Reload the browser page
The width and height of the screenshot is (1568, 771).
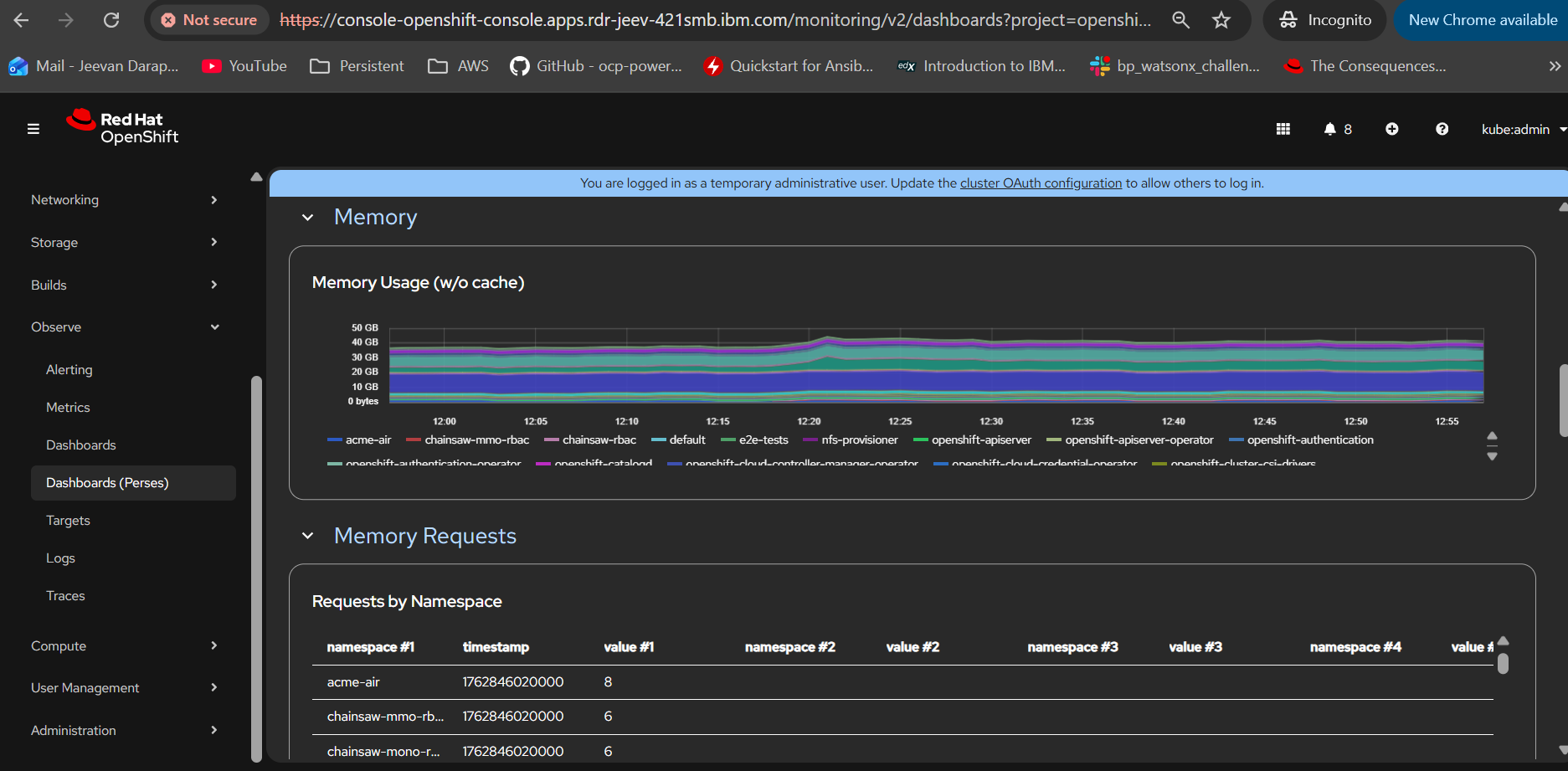111,20
